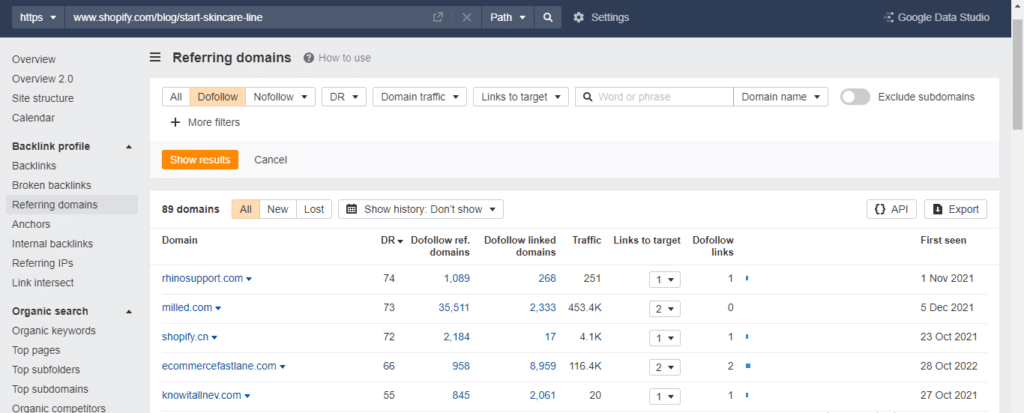This screenshot has width=1024, height=413.
Task: Collapse Backlink profile section
Action: tap(129, 146)
